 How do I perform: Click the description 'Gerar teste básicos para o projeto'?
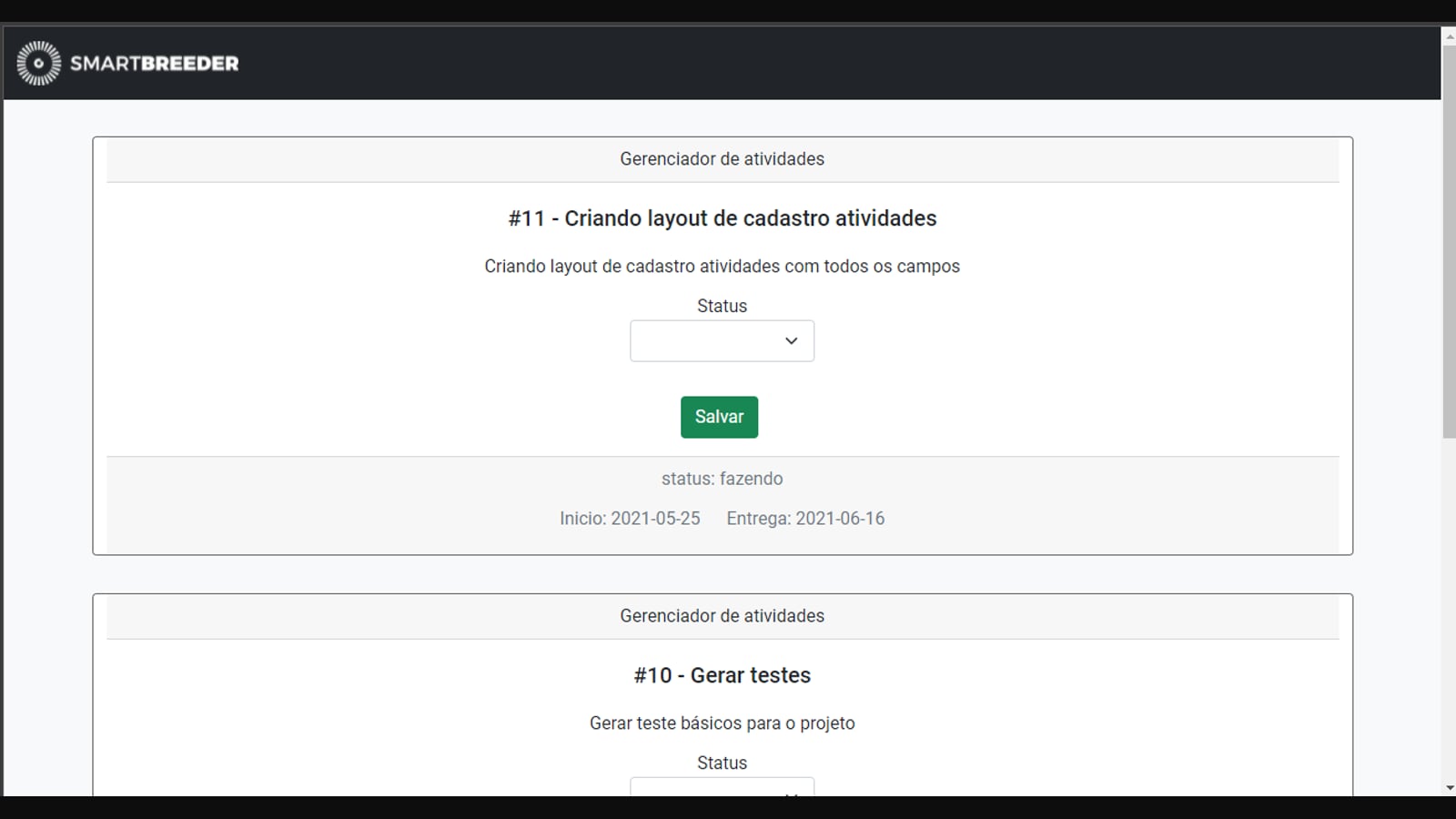(723, 723)
